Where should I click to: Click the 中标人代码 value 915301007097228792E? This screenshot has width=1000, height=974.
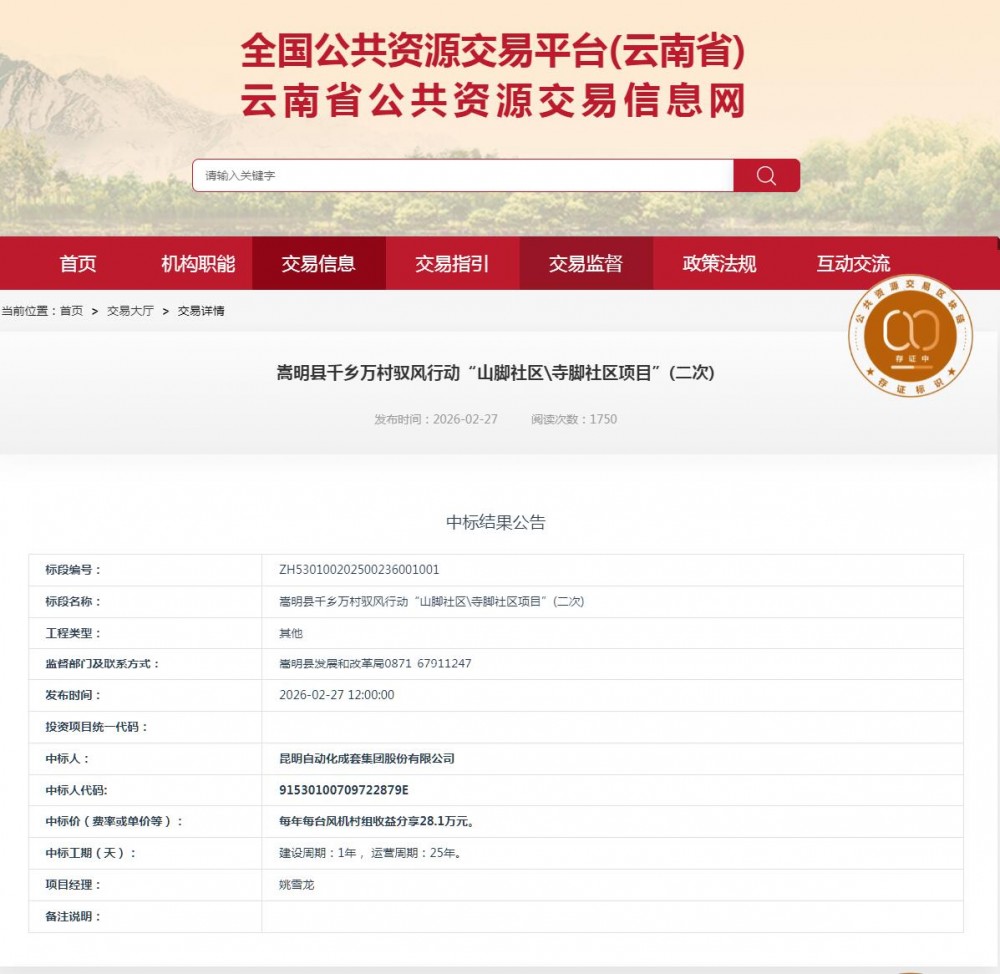coord(343,790)
